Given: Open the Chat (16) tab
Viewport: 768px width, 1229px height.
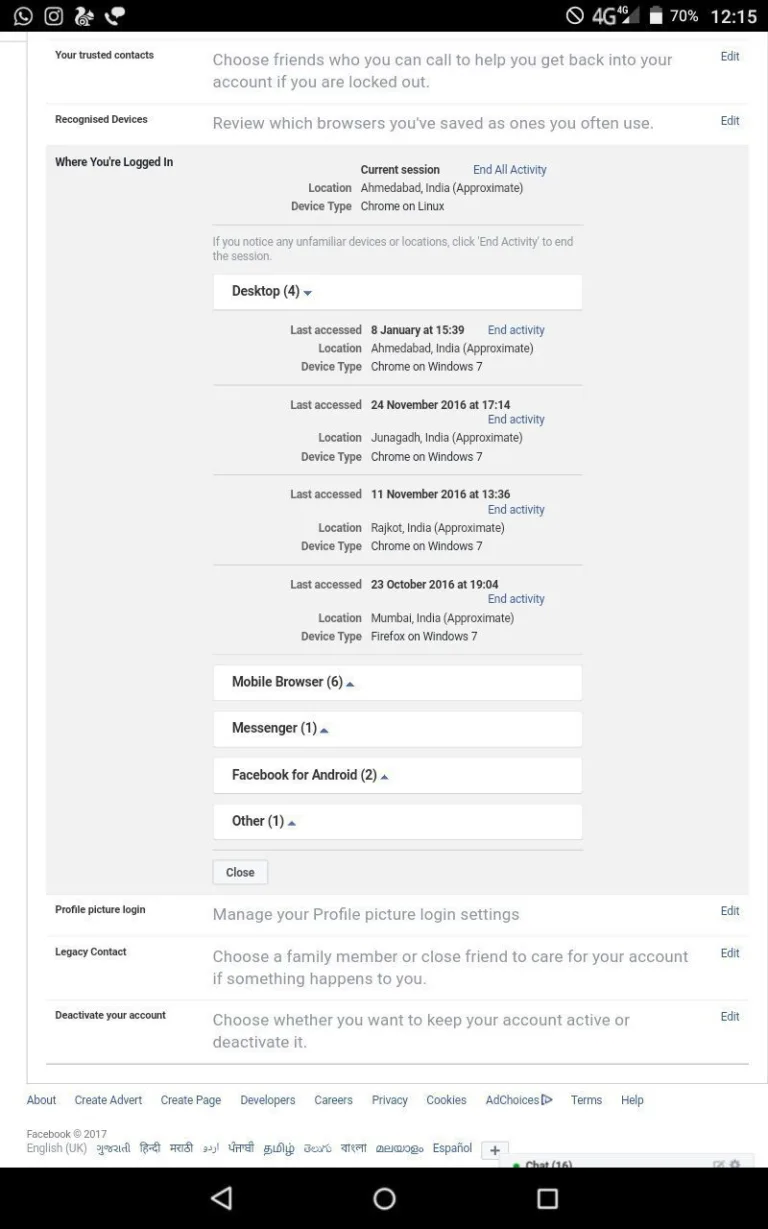Looking at the screenshot, I should (x=548, y=1164).
